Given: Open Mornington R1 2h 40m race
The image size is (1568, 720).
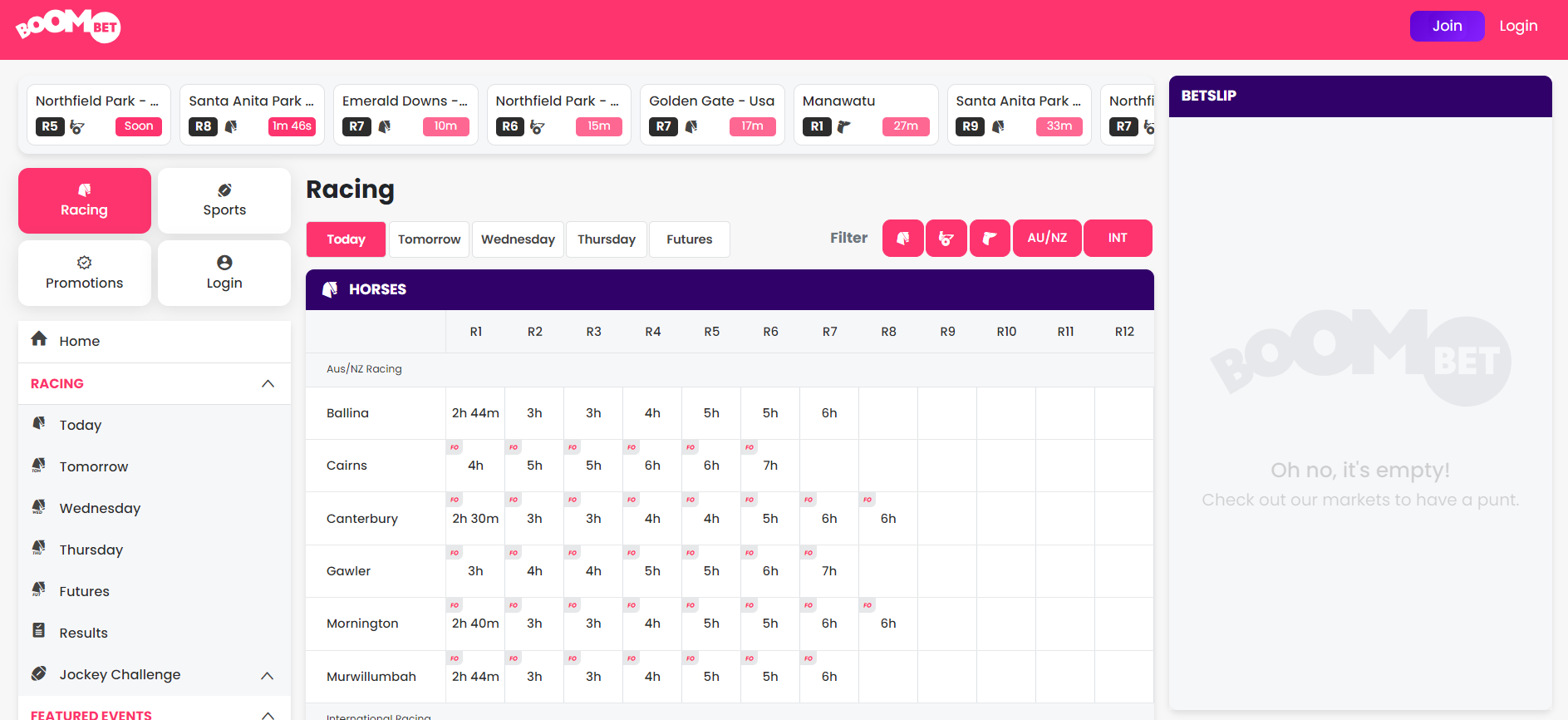Looking at the screenshot, I should click(475, 624).
